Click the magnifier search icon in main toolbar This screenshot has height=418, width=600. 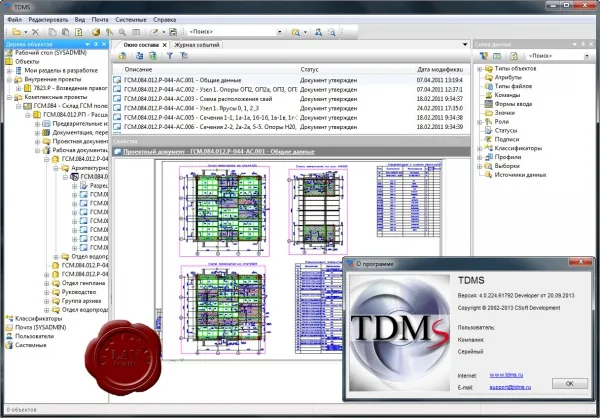click(x=122, y=32)
